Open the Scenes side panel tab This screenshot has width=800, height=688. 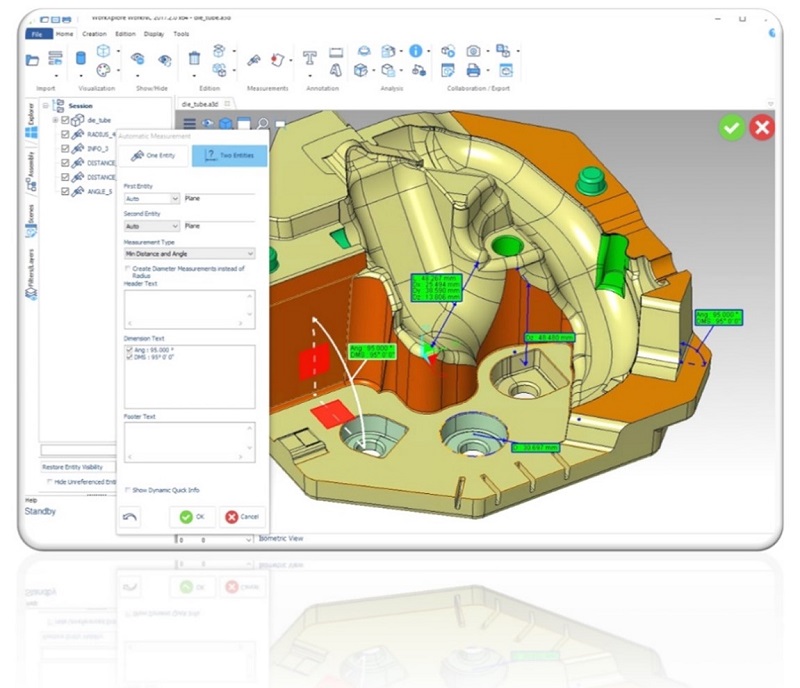pyautogui.click(x=31, y=220)
